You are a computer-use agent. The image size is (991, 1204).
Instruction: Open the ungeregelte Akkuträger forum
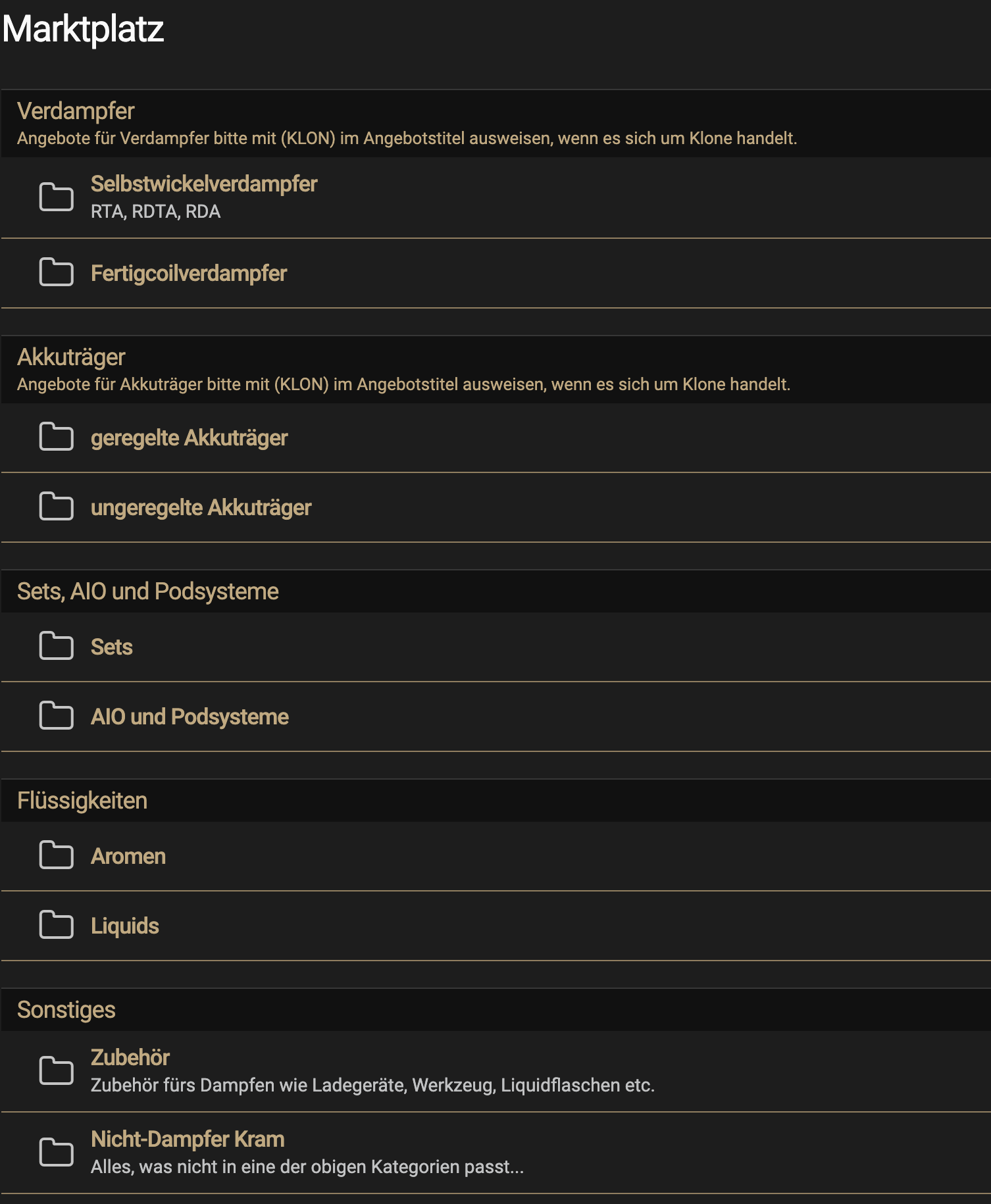click(201, 508)
